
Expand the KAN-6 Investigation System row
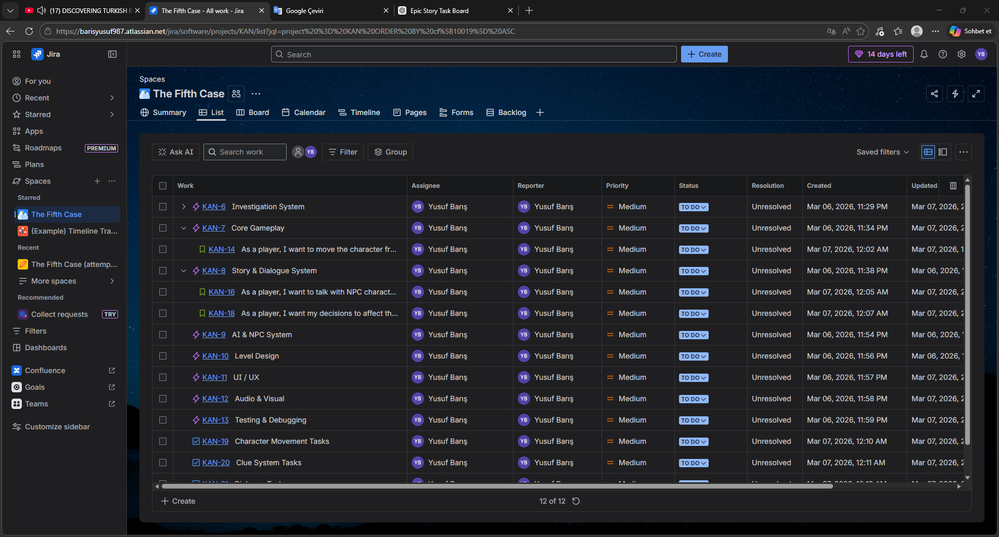[x=184, y=207]
